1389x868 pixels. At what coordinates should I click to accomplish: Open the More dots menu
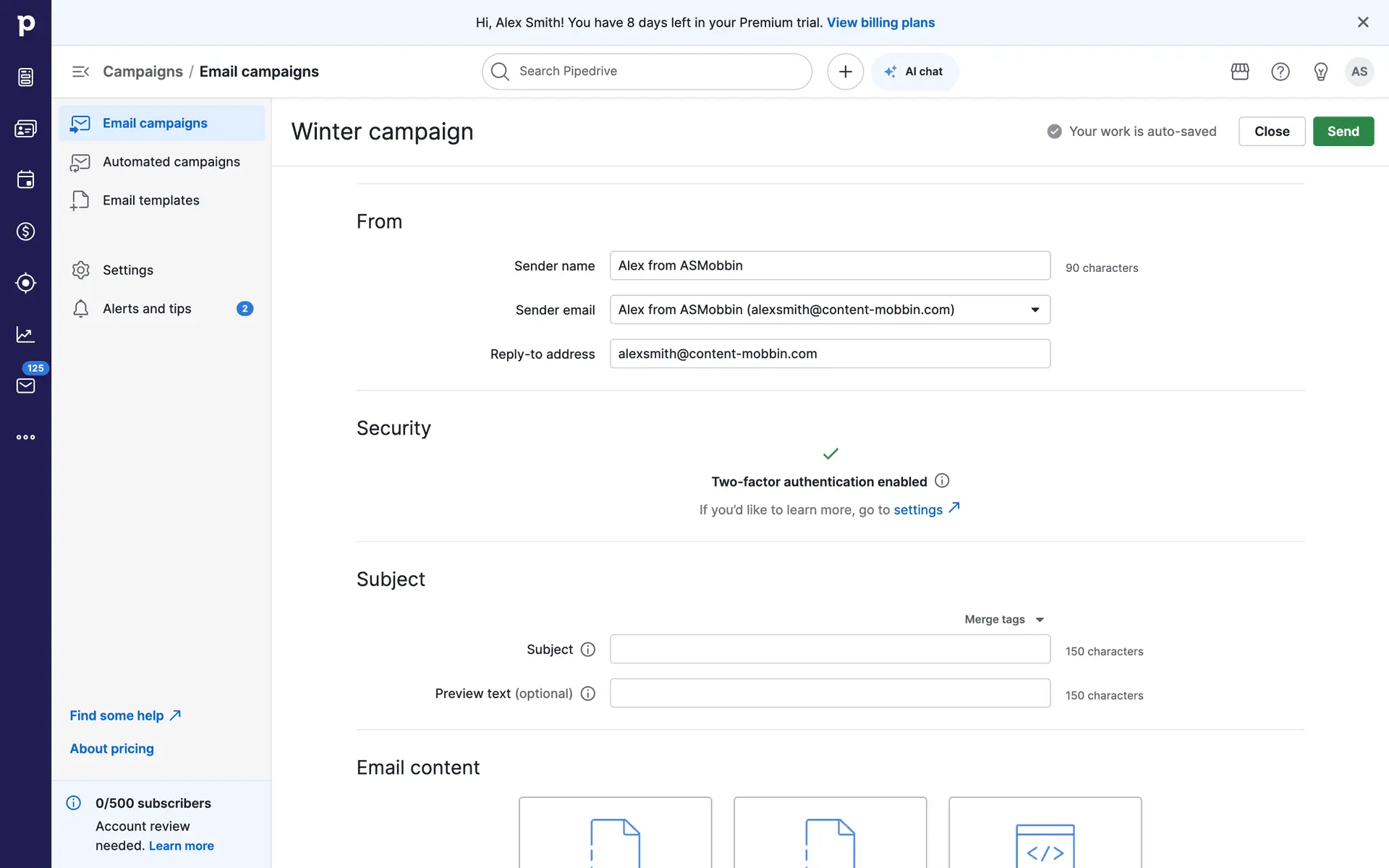25,437
